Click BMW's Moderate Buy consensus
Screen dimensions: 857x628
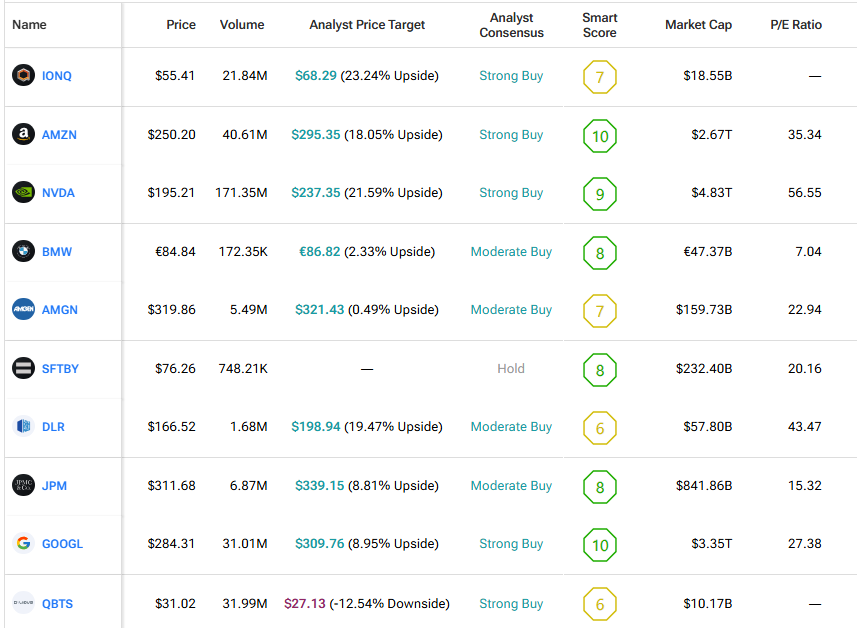click(511, 252)
